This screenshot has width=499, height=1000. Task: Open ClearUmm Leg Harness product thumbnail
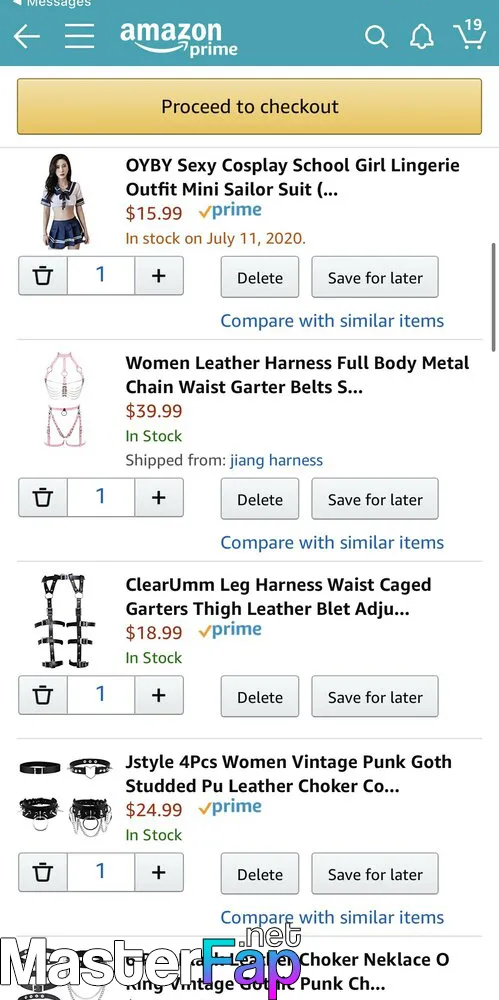[x=64, y=622]
